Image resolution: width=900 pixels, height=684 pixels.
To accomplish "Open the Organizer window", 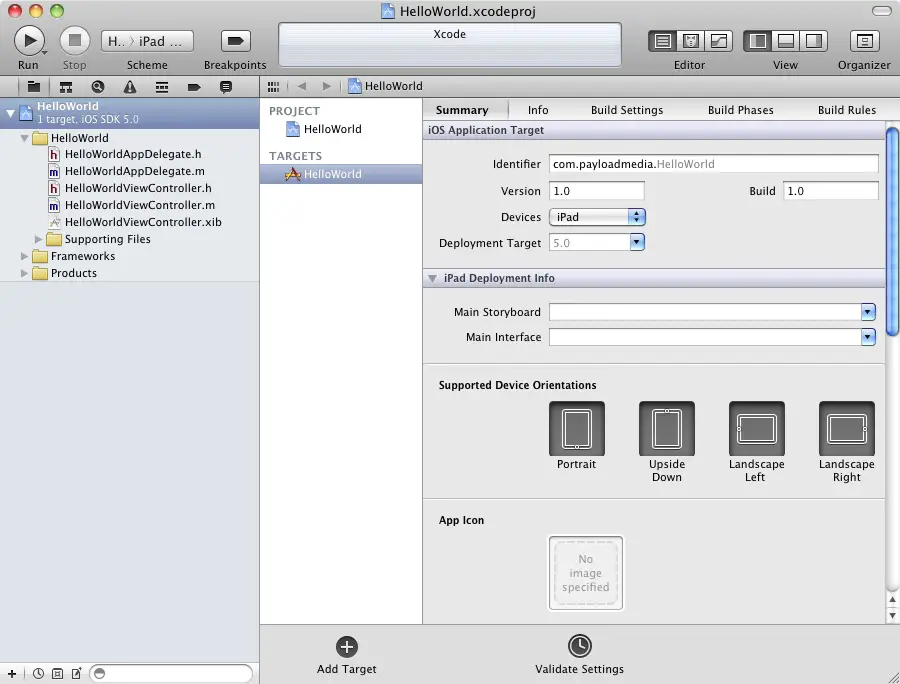I will pos(864,41).
